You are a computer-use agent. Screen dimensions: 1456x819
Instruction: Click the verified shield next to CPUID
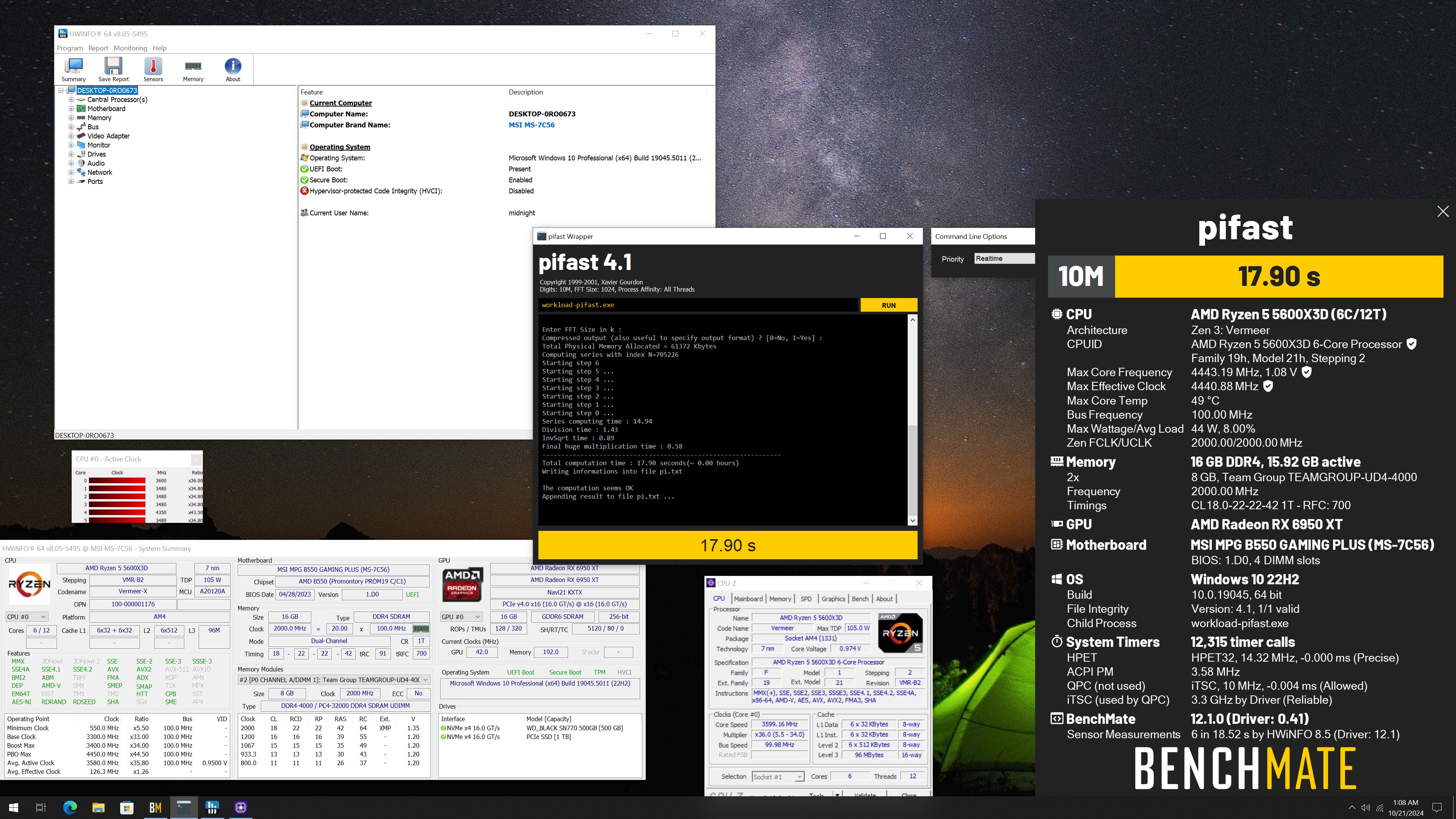[1411, 344]
